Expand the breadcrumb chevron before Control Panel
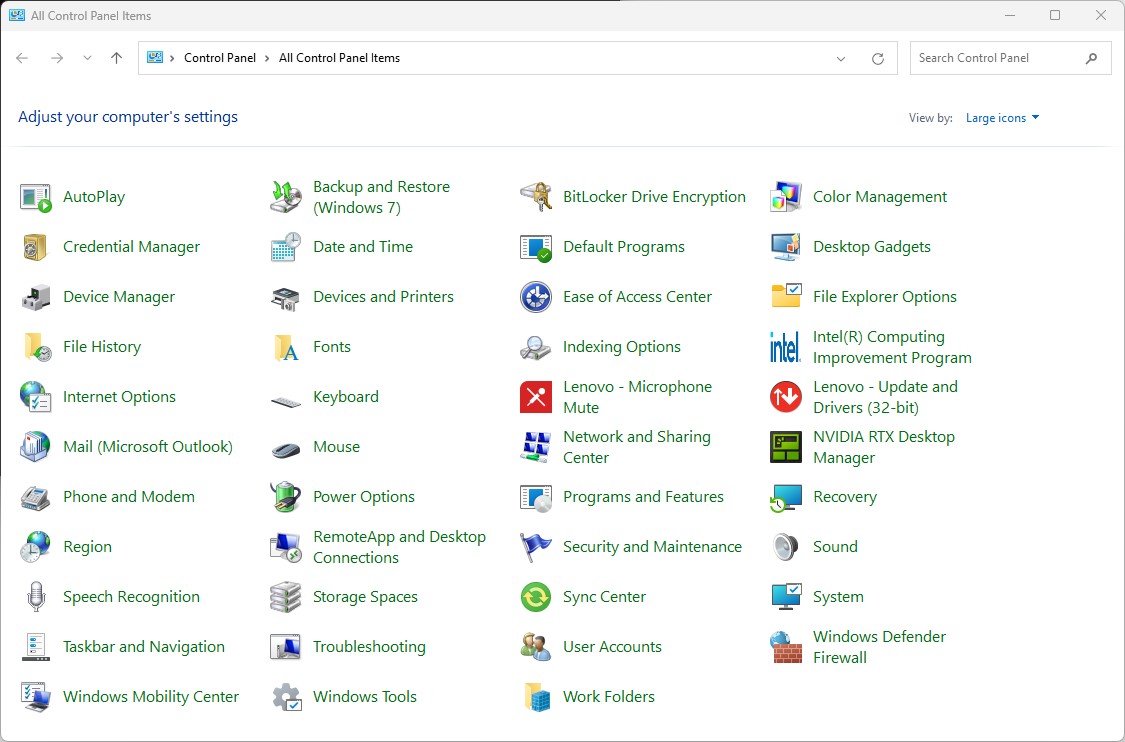This screenshot has height=742, width=1125. point(172,58)
